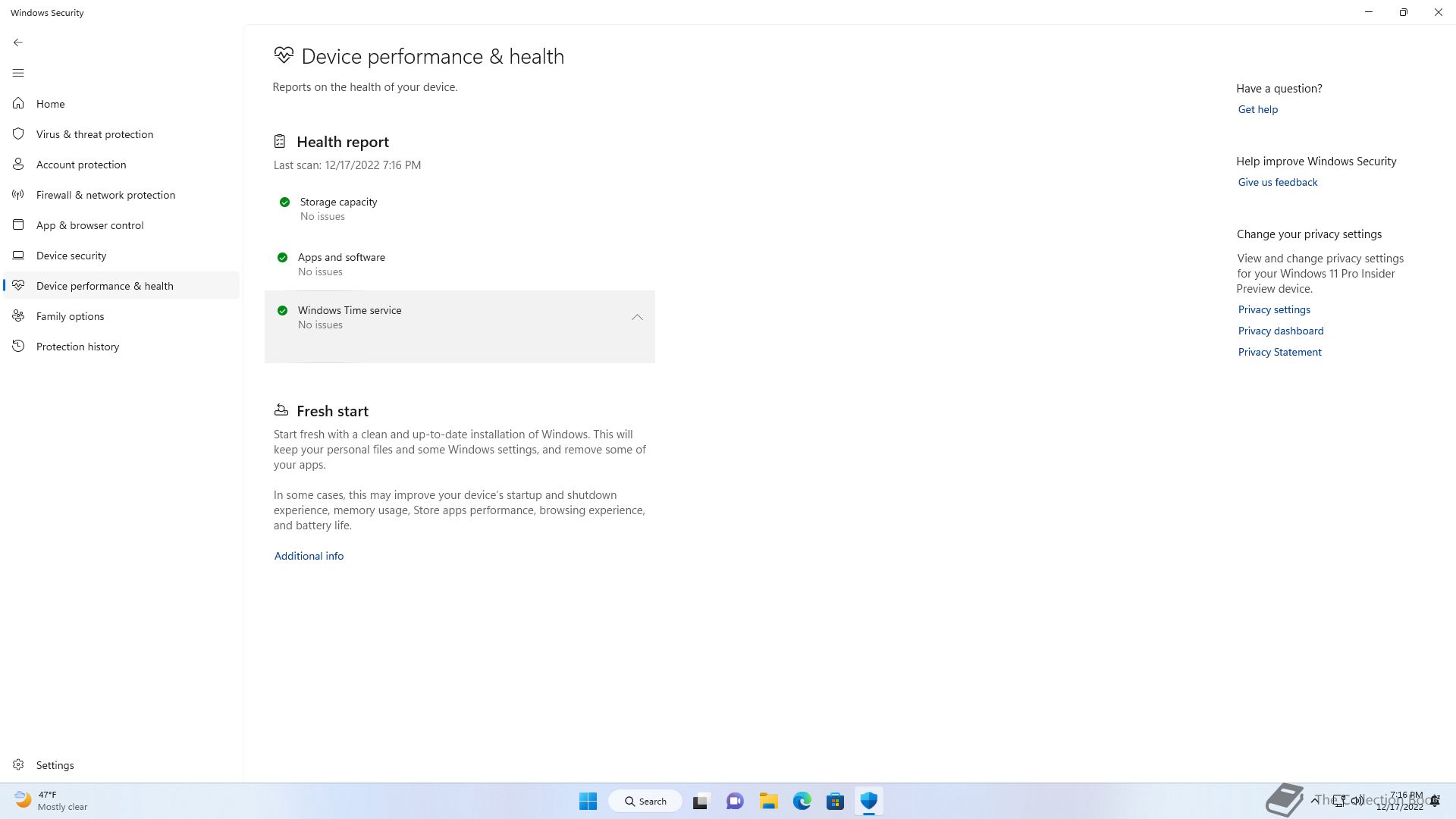The image size is (1456, 819).
Task: Click the Get help link
Action: 1257,109
